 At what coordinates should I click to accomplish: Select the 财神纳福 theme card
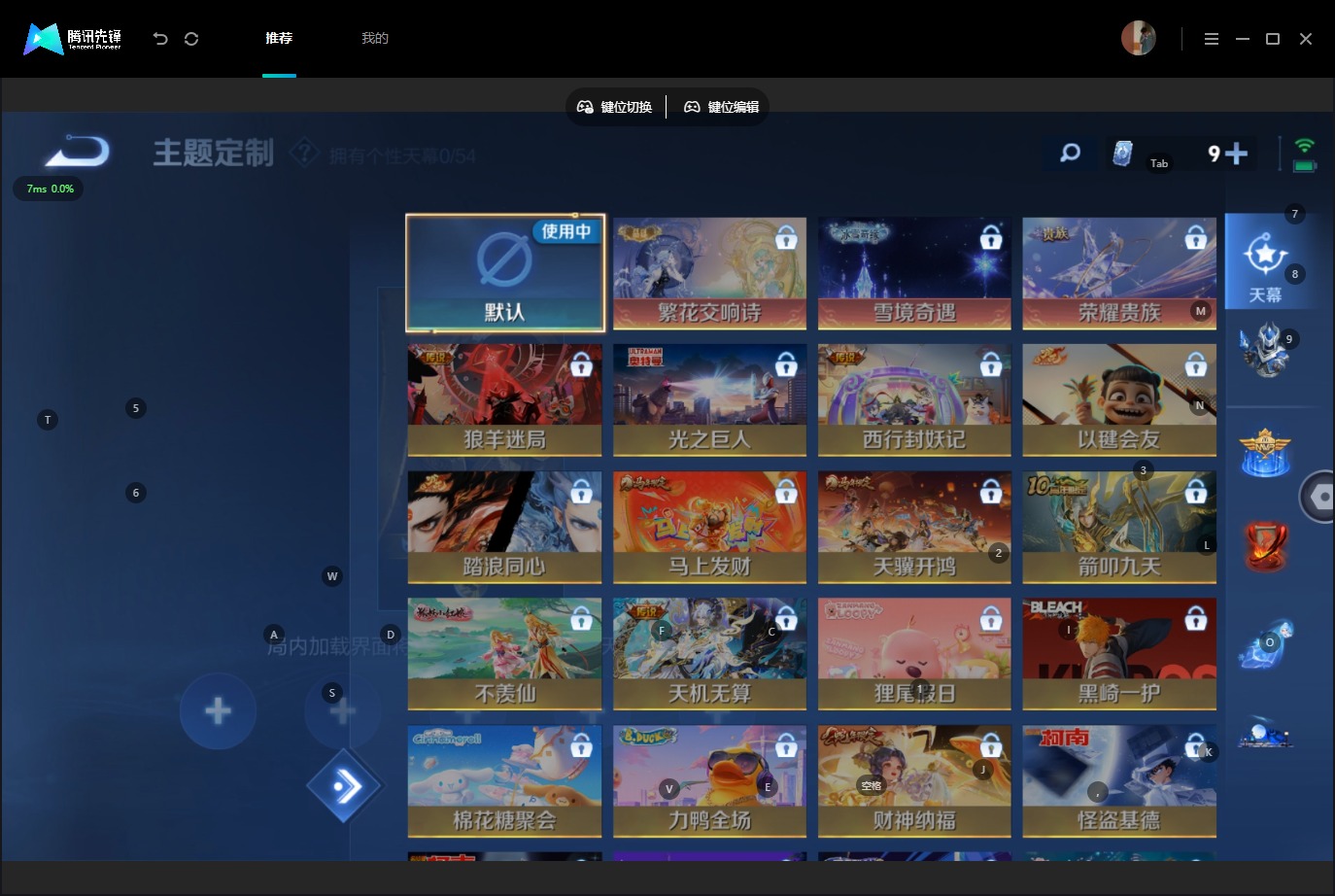(914, 781)
